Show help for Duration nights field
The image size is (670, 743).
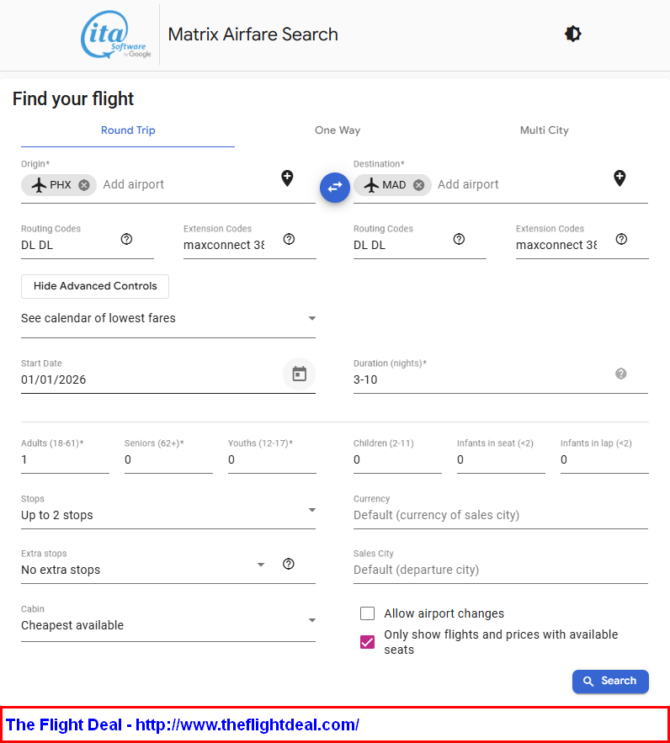coord(621,374)
